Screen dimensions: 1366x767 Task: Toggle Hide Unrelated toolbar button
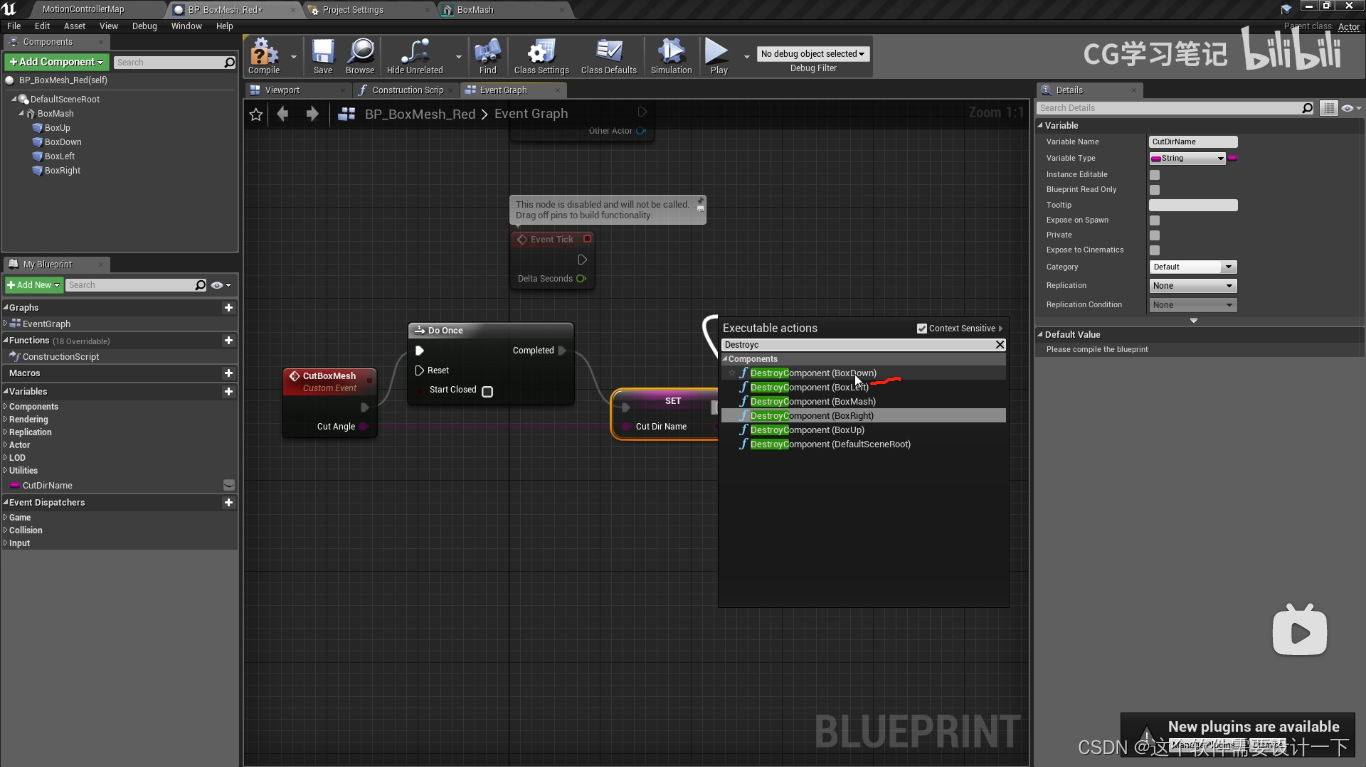pyautogui.click(x=414, y=56)
